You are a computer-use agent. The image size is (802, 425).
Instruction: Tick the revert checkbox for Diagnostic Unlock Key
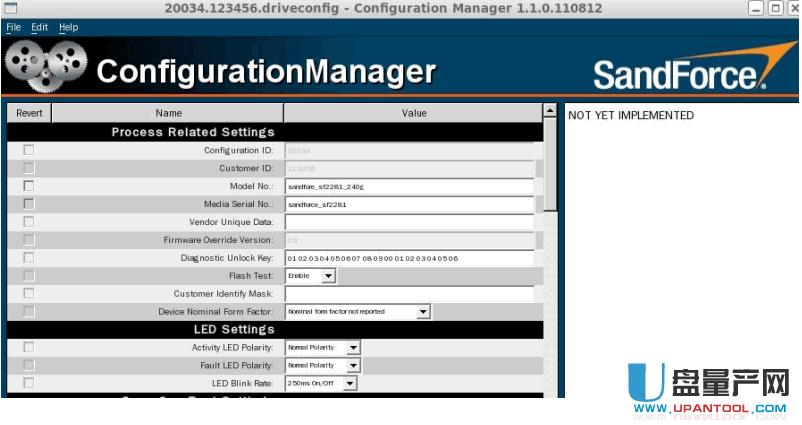tap(29, 257)
